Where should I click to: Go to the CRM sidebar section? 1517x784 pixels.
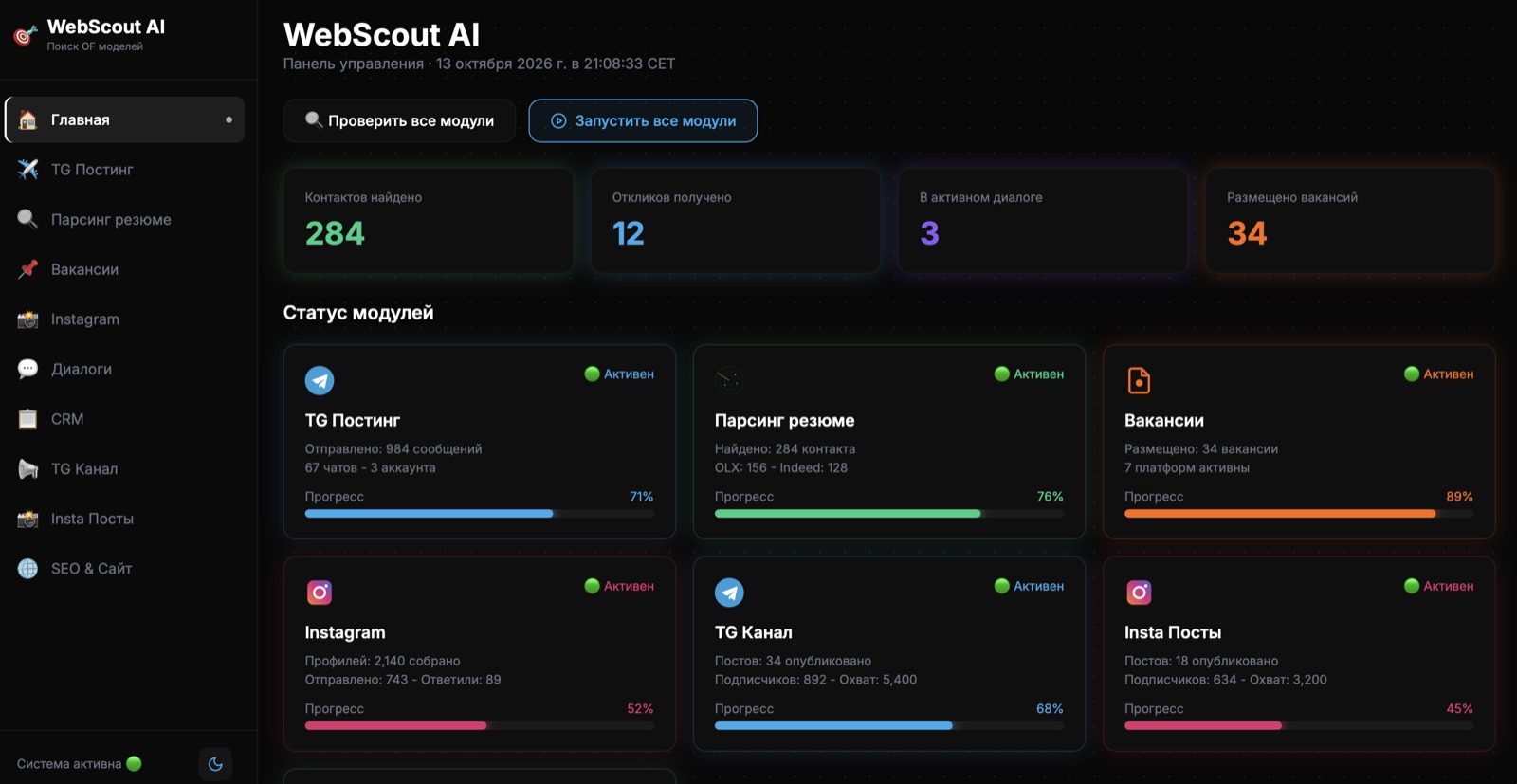point(125,419)
